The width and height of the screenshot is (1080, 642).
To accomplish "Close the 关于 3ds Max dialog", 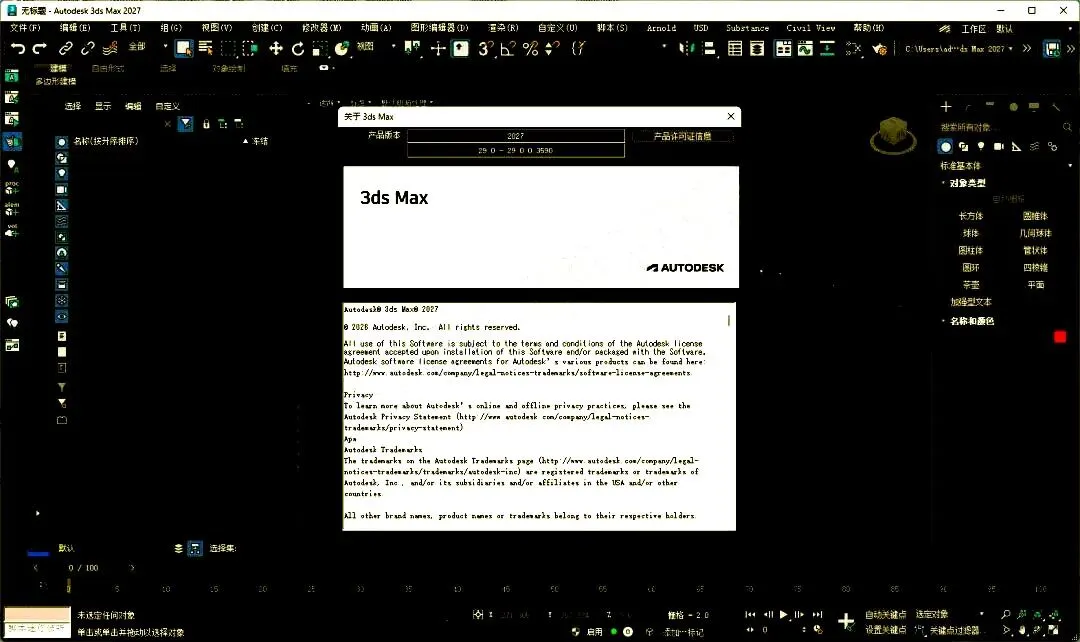I will tap(731, 116).
